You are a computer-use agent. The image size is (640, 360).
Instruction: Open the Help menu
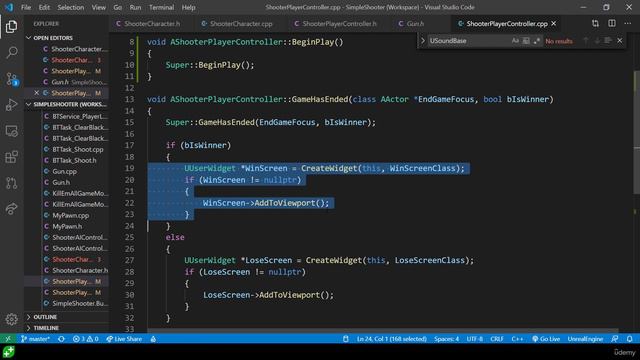coord(188,7)
